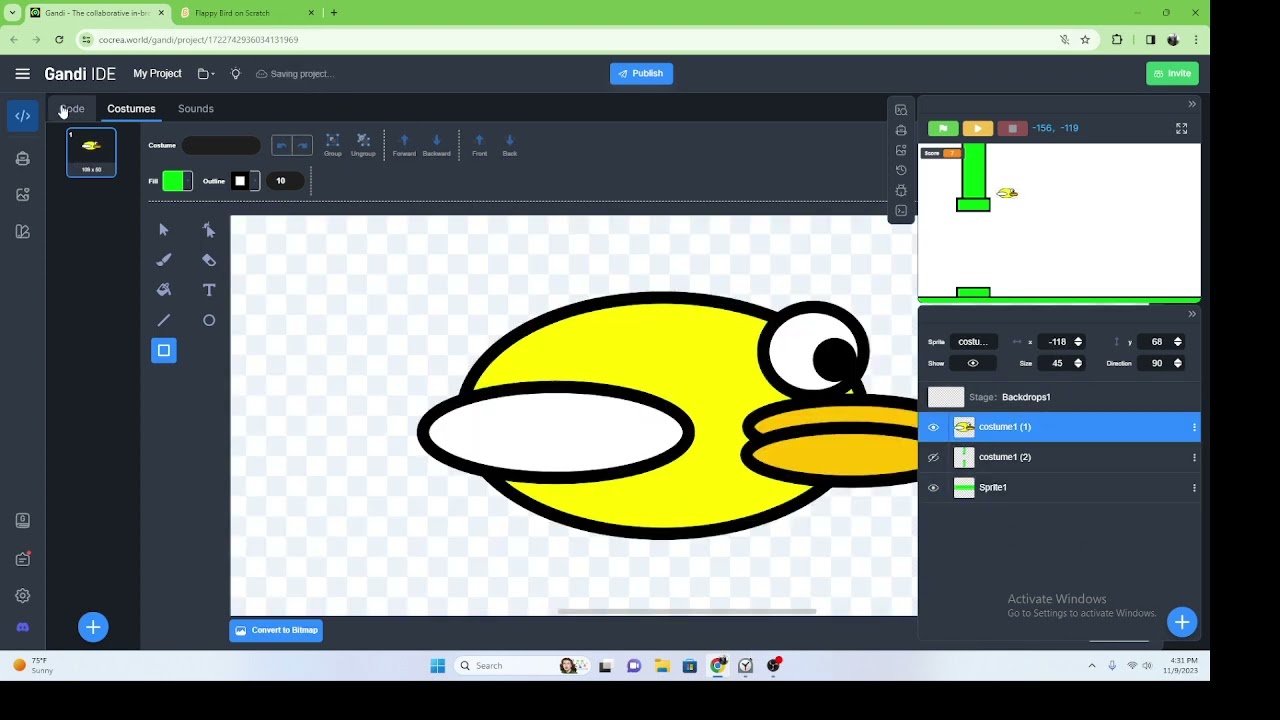Image resolution: width=1280 pixels, height=720 pixels.
Task: Open the Discord icon in left sidebar
Action: coord(23,627)
